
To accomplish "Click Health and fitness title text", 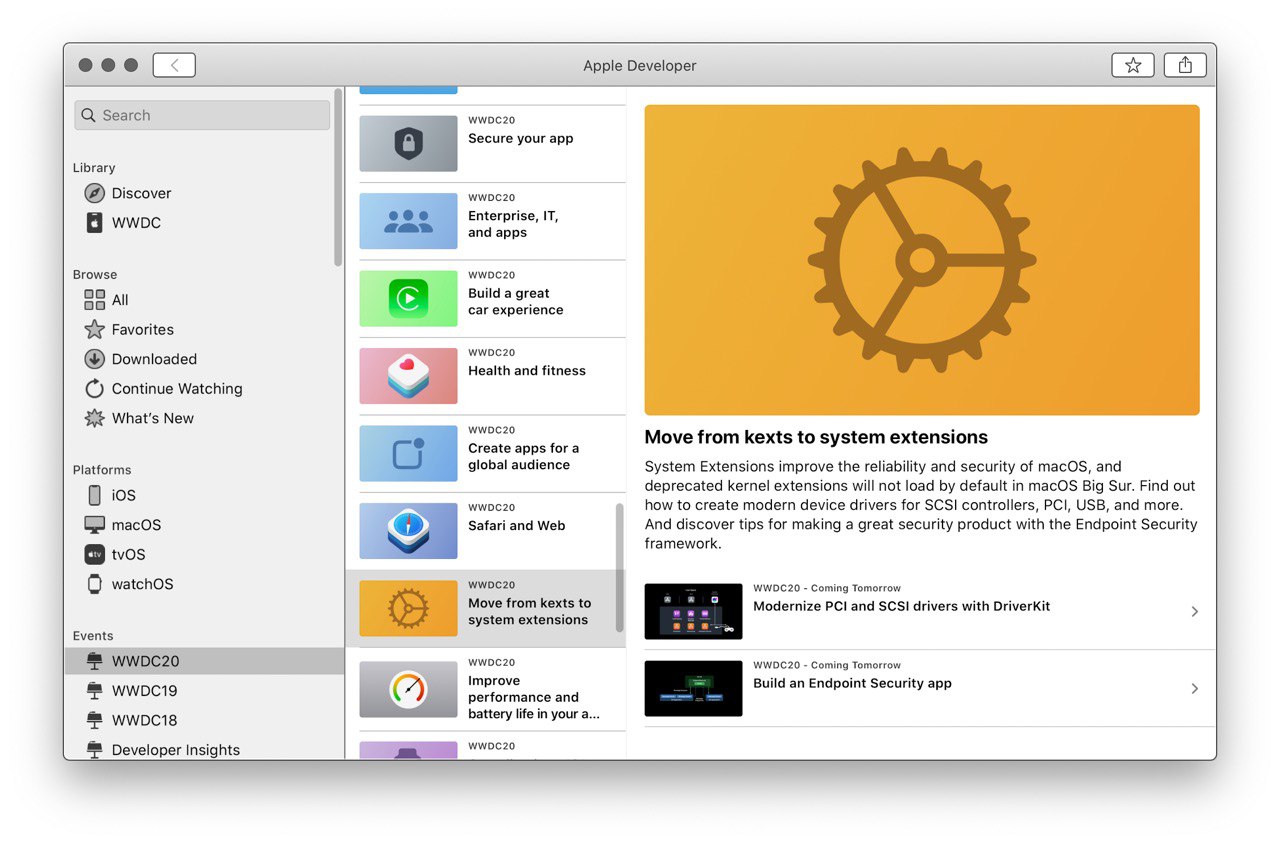I will tap(527, 371).
